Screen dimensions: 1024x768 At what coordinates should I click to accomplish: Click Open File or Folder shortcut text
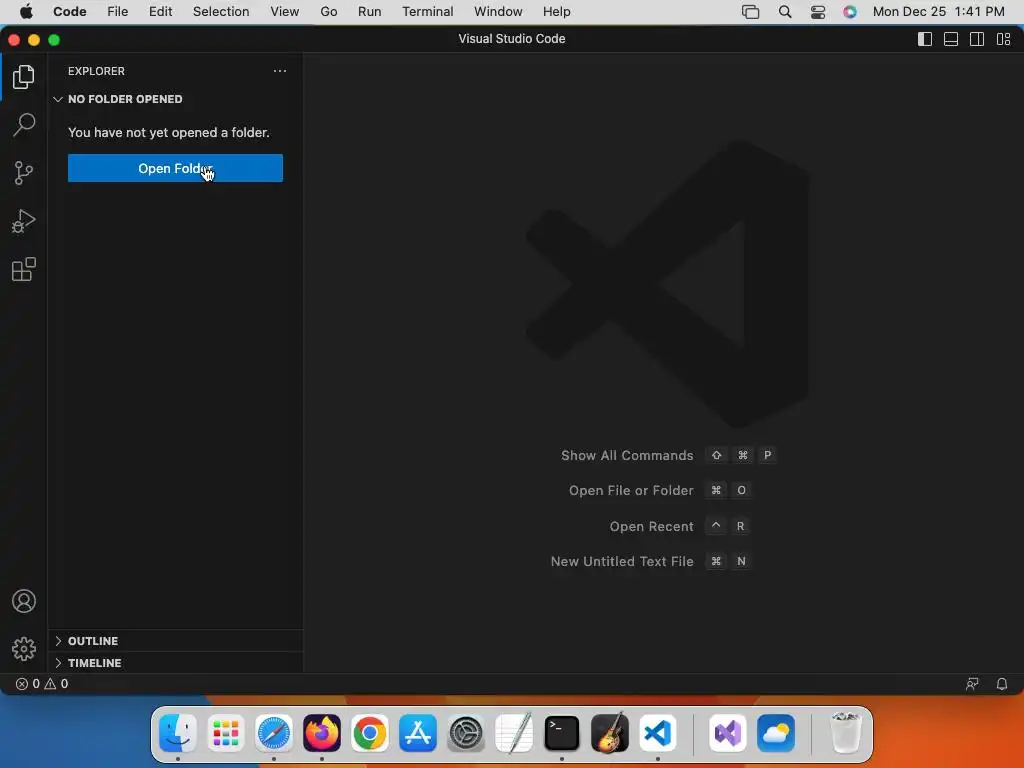(631, 490)
